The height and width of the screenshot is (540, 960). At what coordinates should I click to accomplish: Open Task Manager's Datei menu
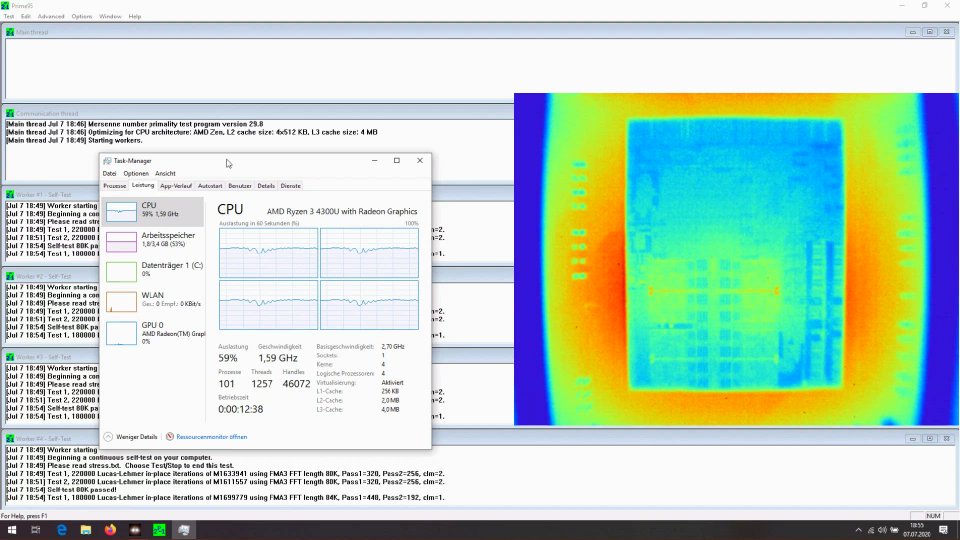click(109, 173)
